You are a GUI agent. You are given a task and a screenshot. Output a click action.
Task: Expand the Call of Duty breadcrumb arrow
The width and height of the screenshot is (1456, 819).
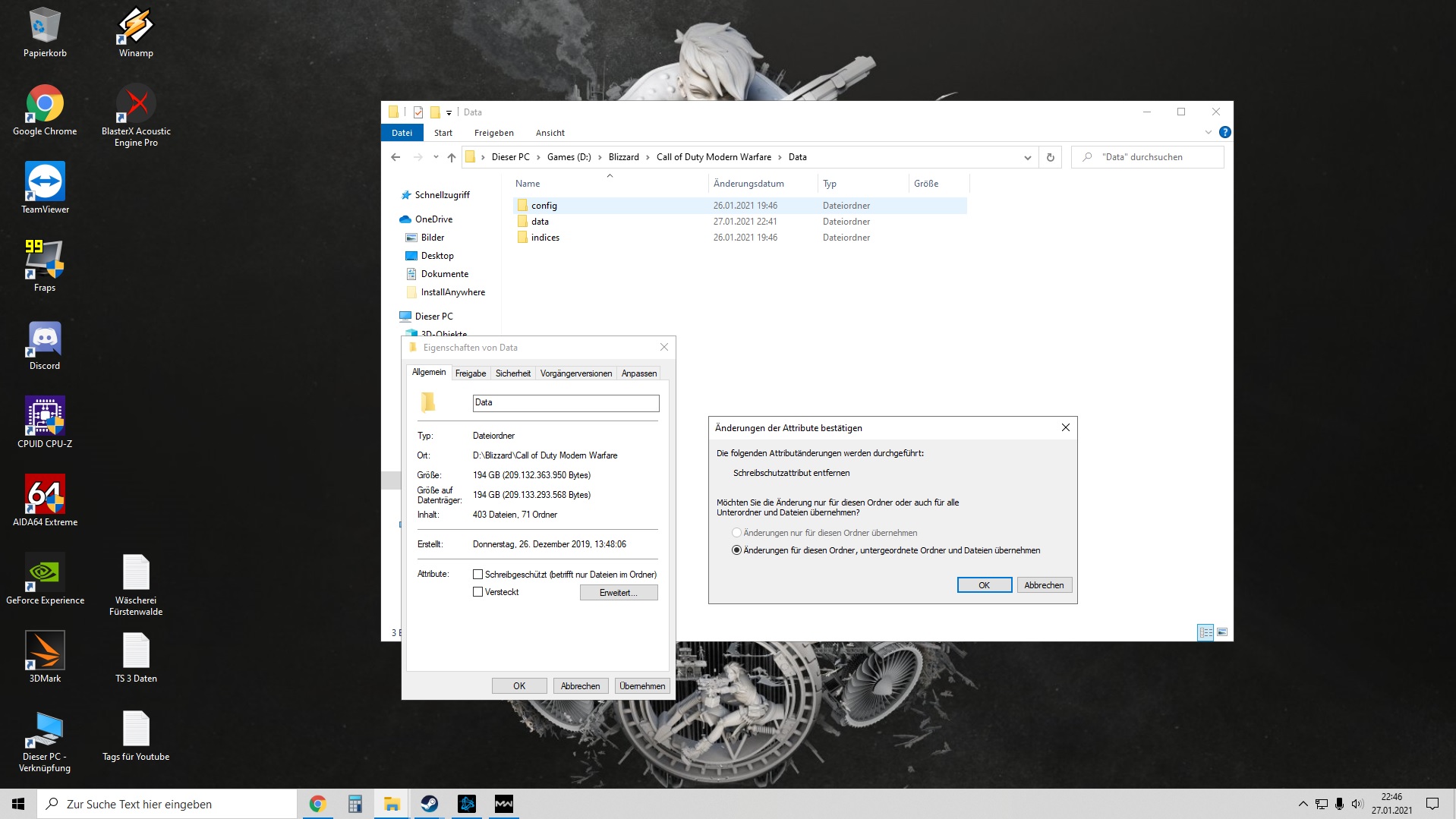[780, 157]
